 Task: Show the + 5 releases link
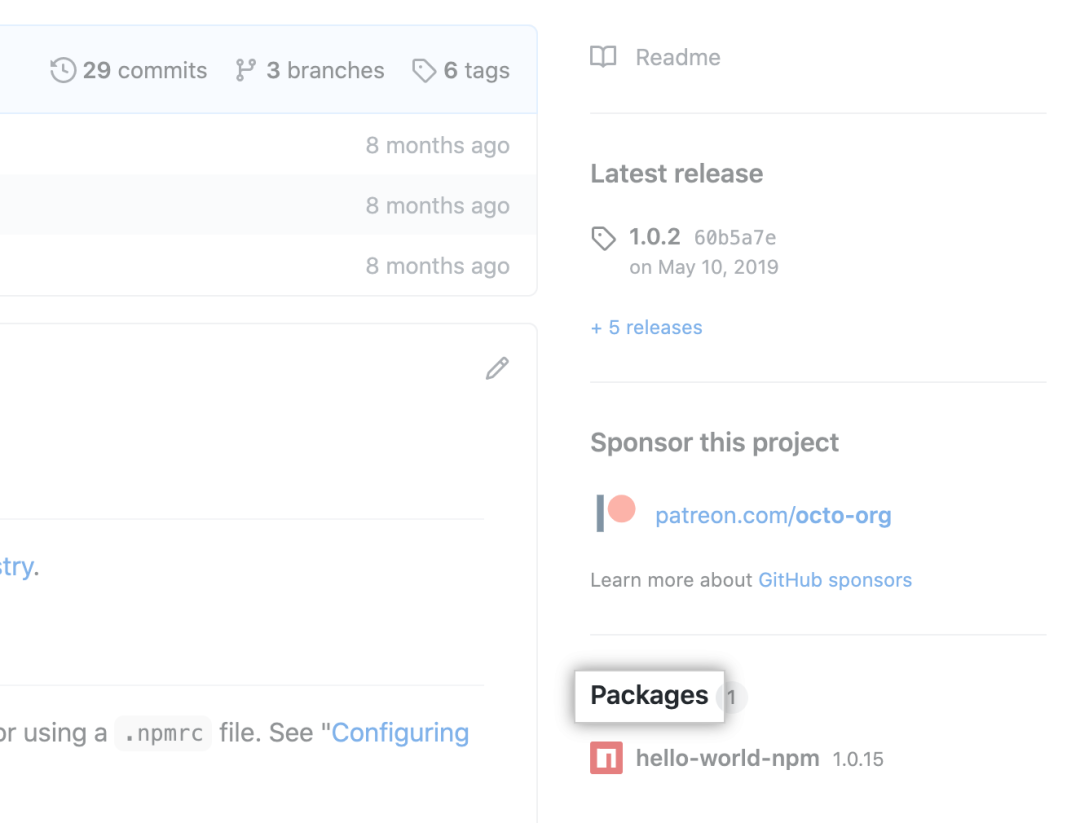(x=646, y=327)
